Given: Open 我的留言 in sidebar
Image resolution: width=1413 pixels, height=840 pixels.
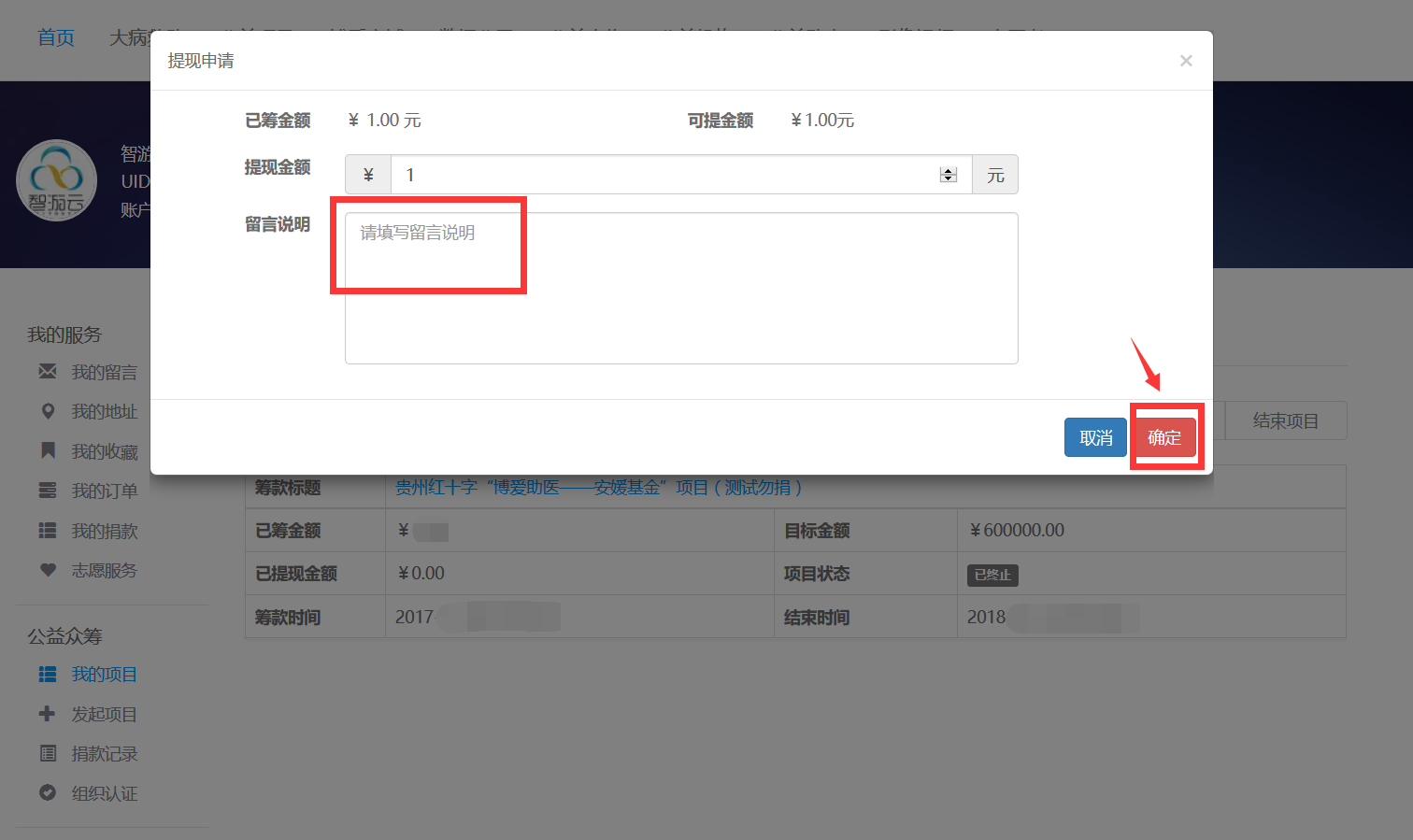Looking at the screenshot, I should click(104, 372).
